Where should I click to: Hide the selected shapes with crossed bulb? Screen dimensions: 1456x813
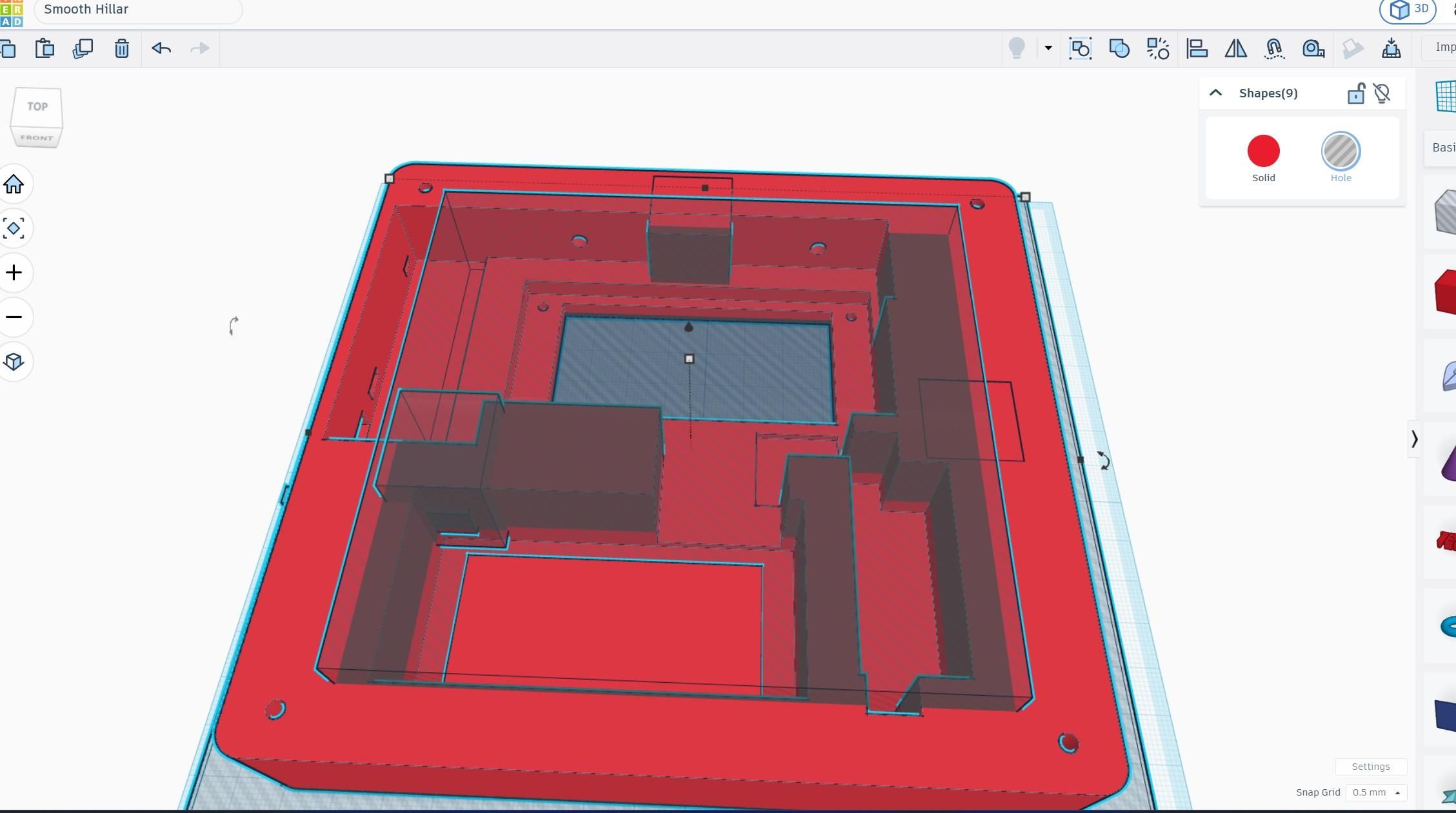click(x=1382, y=93)
